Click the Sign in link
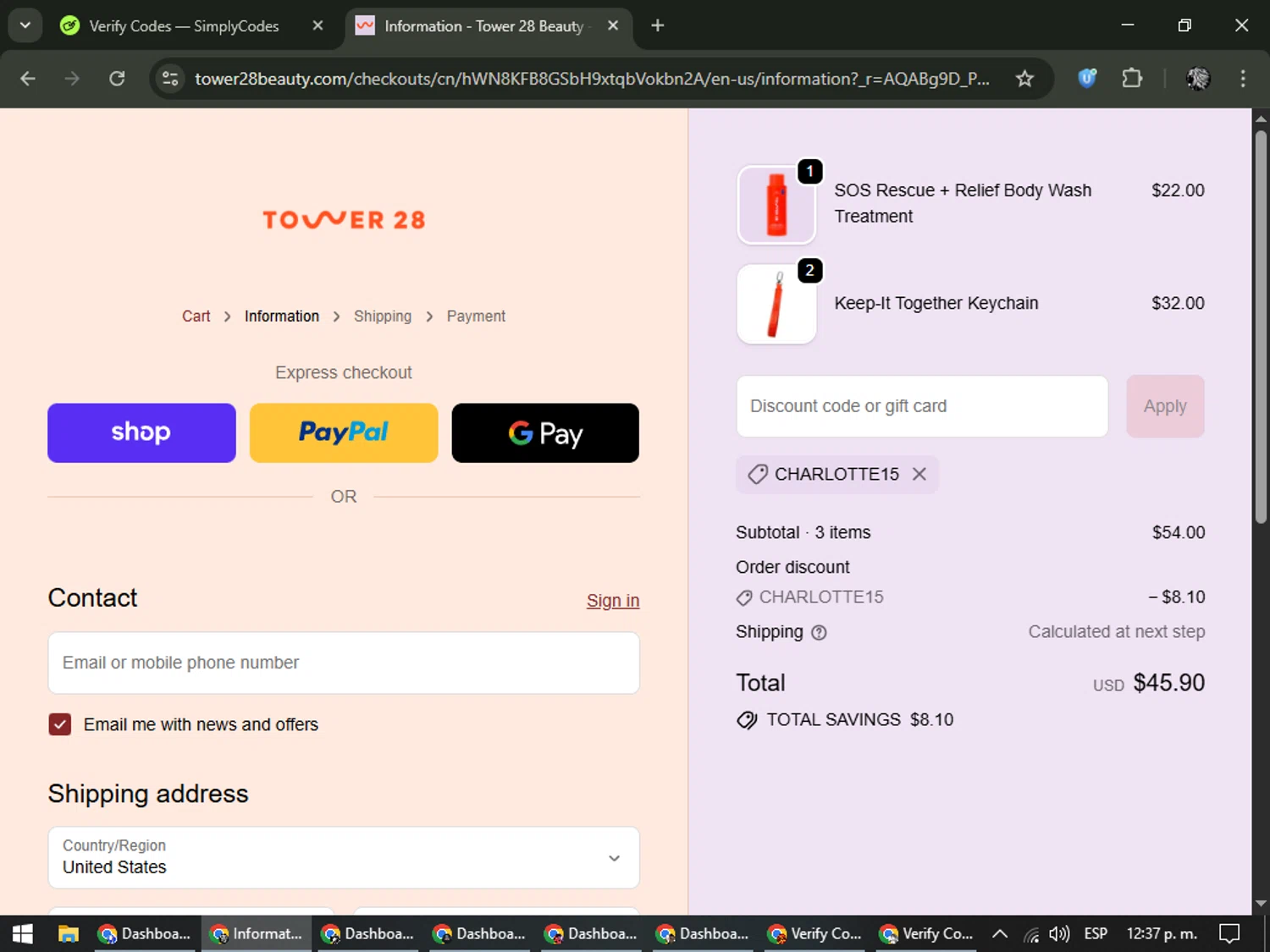The width and height of the screenshot is (1270, 952). (613, 600)
